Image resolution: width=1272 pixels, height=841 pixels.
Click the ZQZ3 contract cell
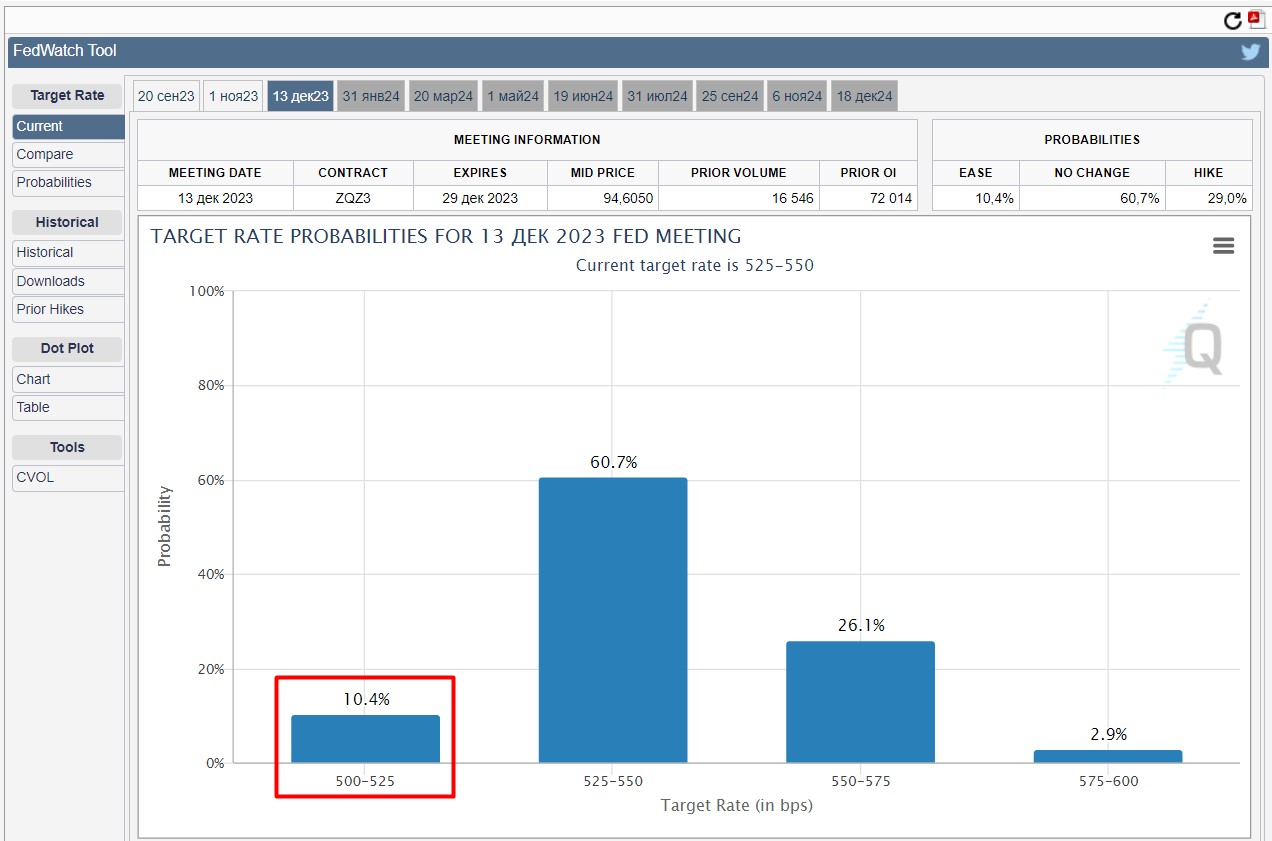click(353, 198)
